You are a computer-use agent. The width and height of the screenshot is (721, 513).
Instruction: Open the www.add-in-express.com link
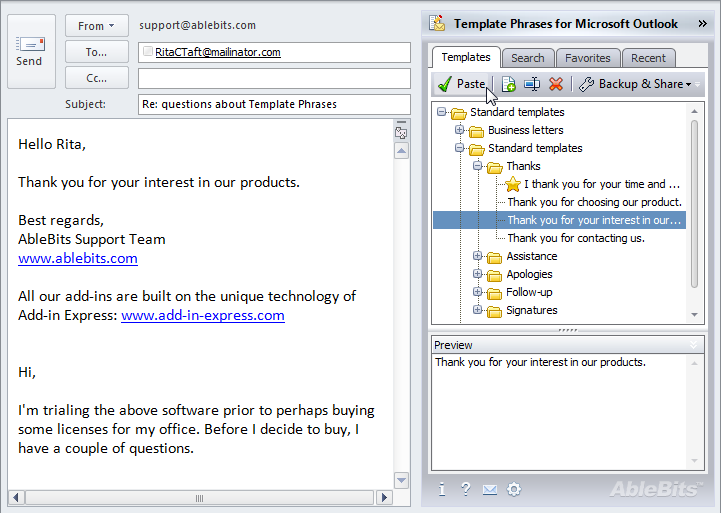click(x=203, y=315)
